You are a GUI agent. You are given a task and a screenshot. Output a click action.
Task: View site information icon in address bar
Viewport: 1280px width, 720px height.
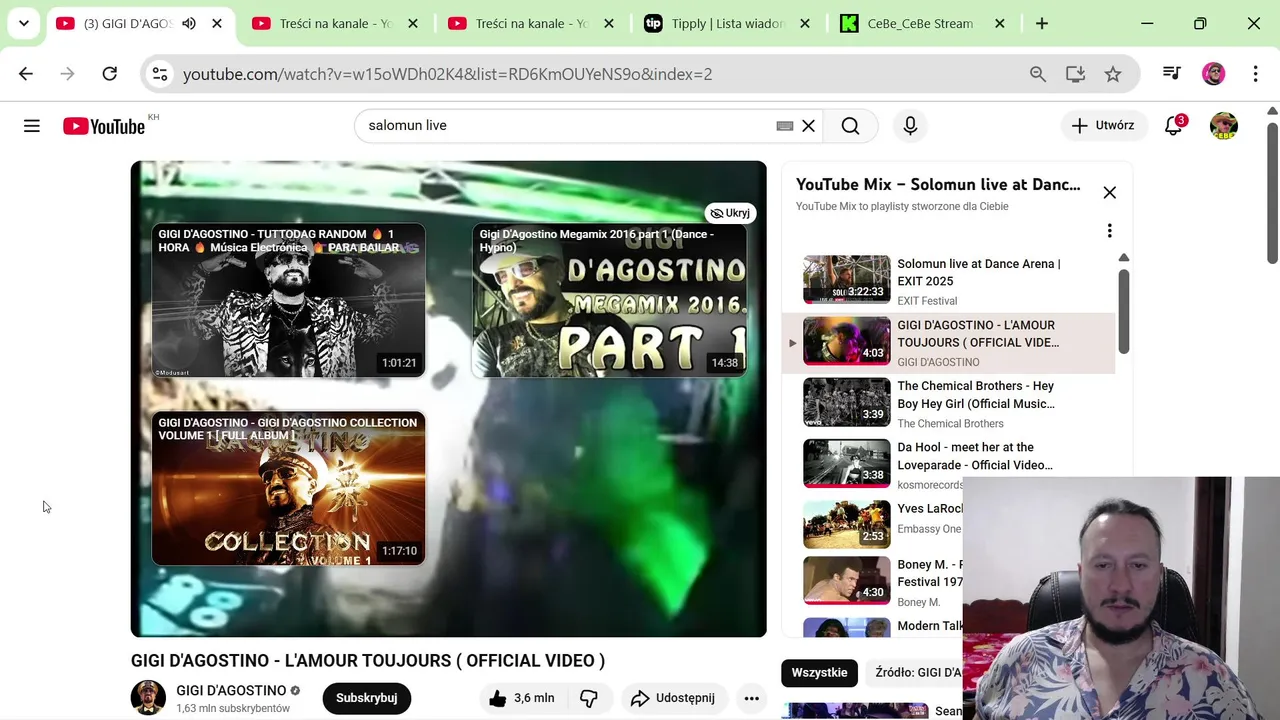pos(160,74)
